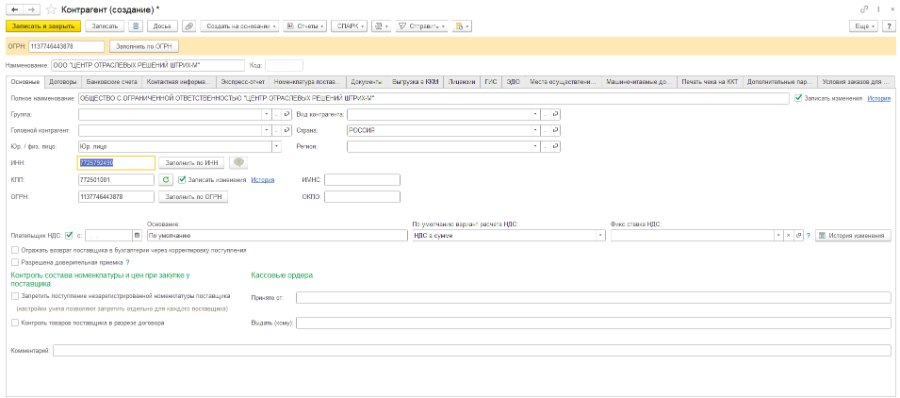Open the print icon dropdown in toolbar
This screenshot has height=398, width=900.
click(x=381, y=26)
